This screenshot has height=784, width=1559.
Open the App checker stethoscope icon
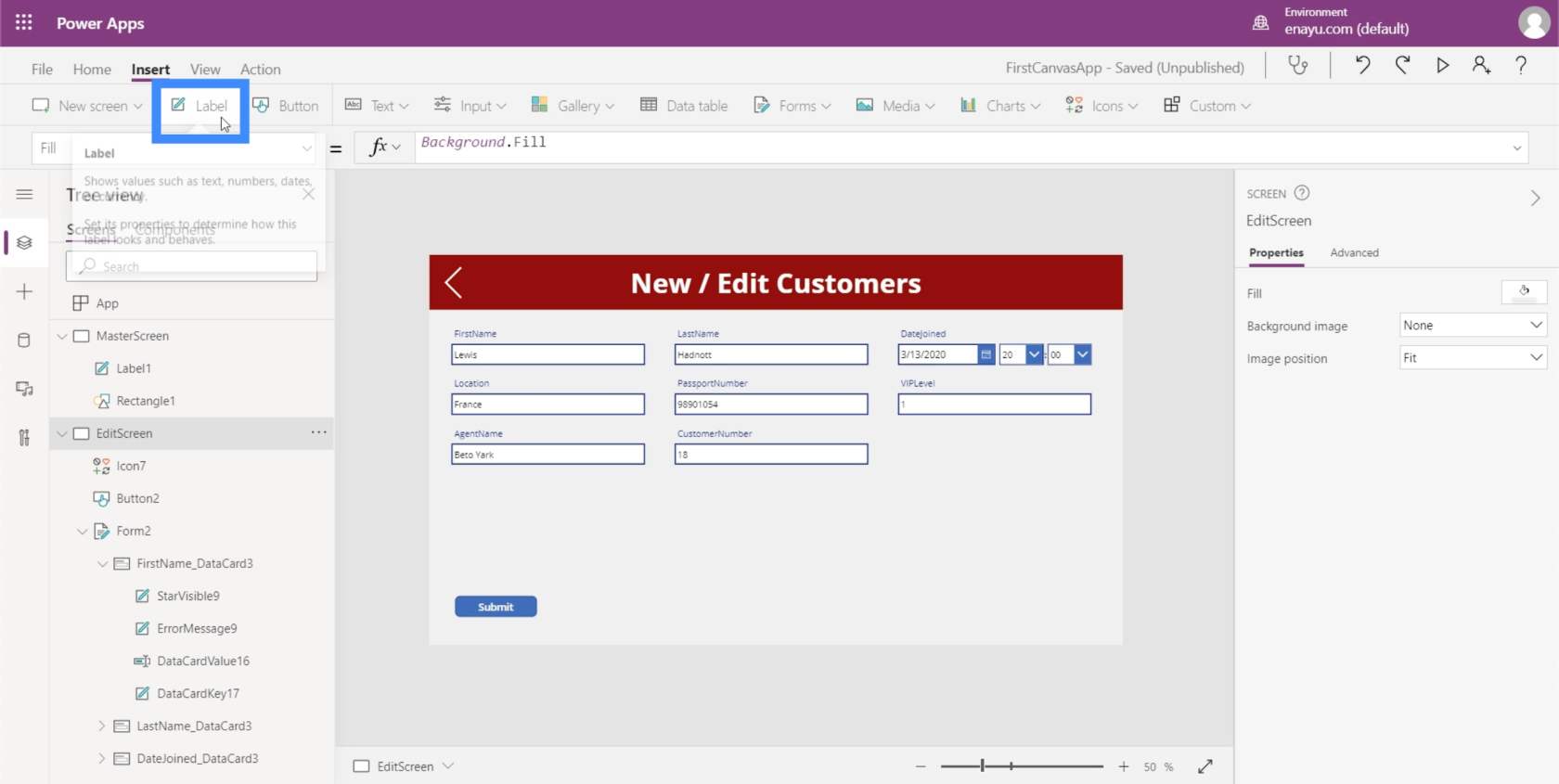[x=1298, y=65]
